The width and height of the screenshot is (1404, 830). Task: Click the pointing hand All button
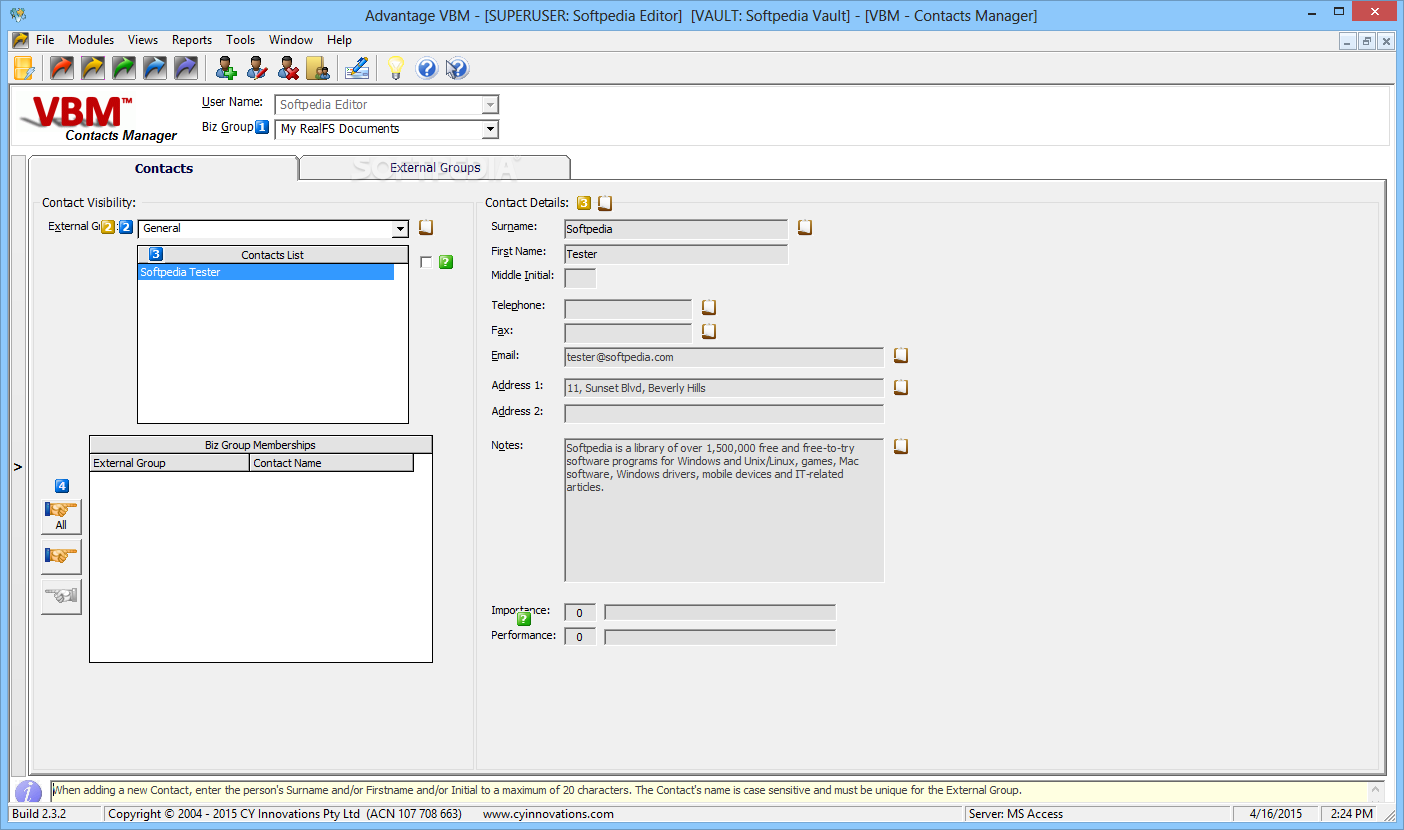61,516
